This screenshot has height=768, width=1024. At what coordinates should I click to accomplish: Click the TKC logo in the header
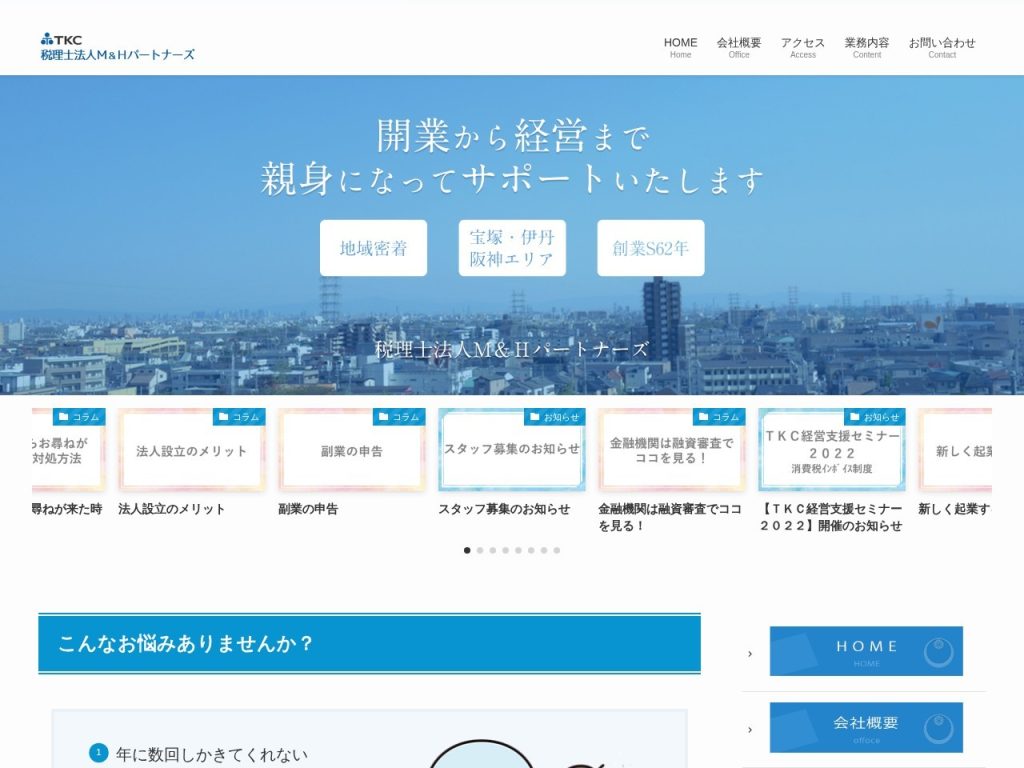click(x=118, y=47)
